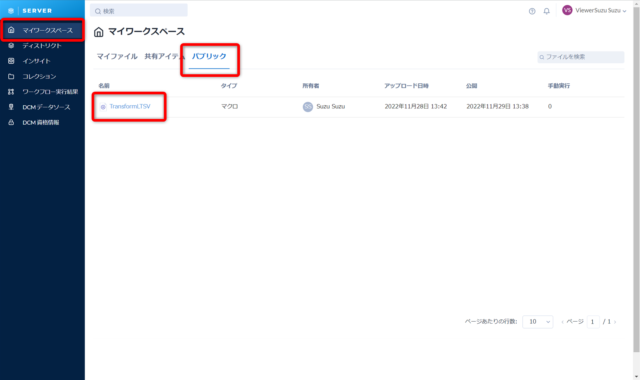Sort by the アップロード日時 column header
The image size is (640, 380).
coord(406,86)
